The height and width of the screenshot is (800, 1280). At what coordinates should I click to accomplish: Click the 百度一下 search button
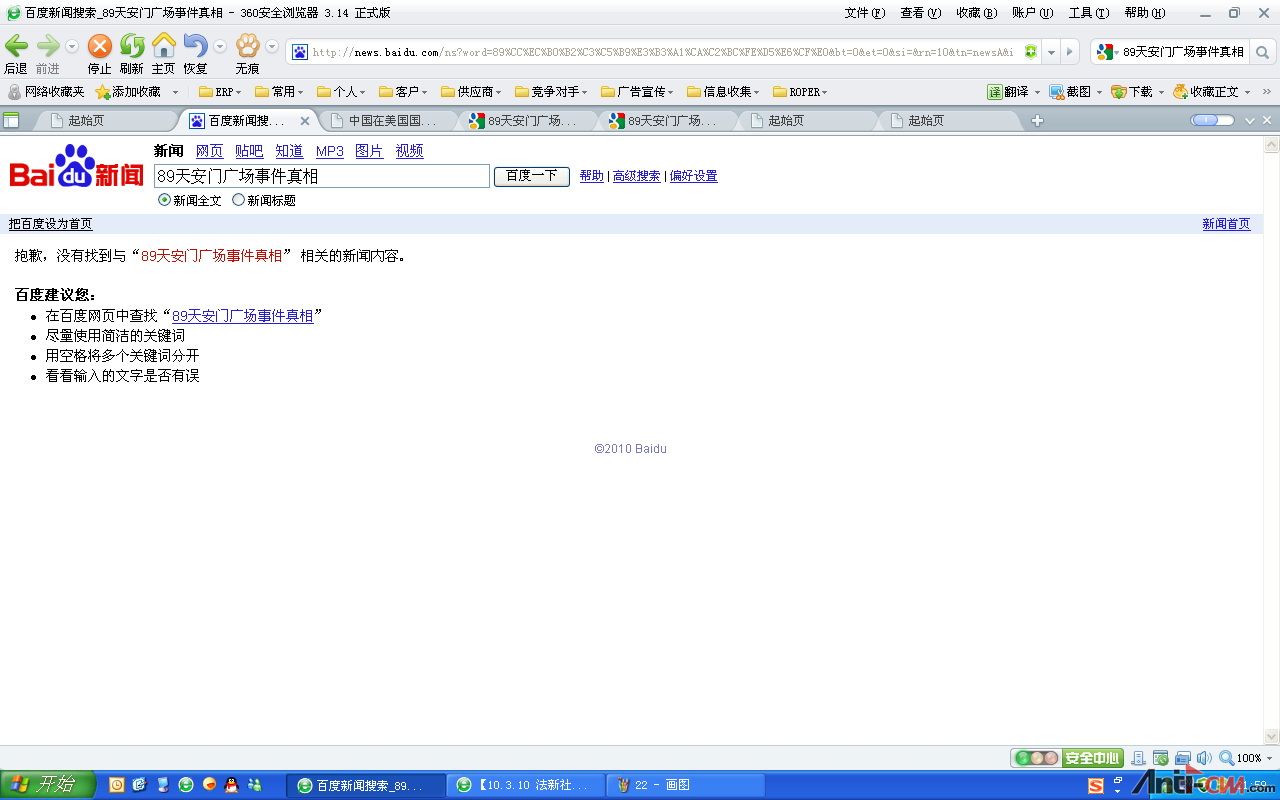click(x=532, y=176)
